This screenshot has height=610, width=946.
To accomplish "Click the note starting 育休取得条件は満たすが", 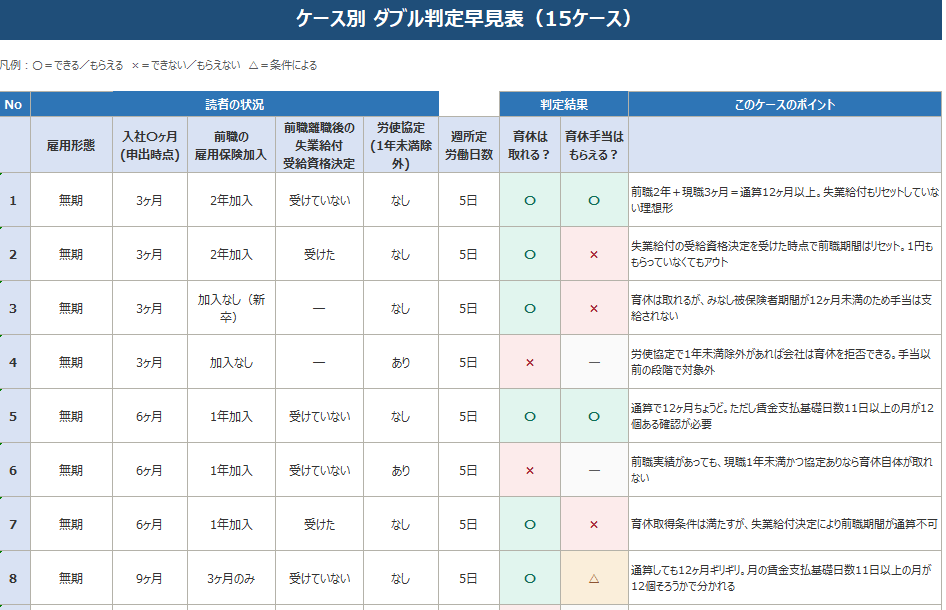I will [x=784, y=524].
